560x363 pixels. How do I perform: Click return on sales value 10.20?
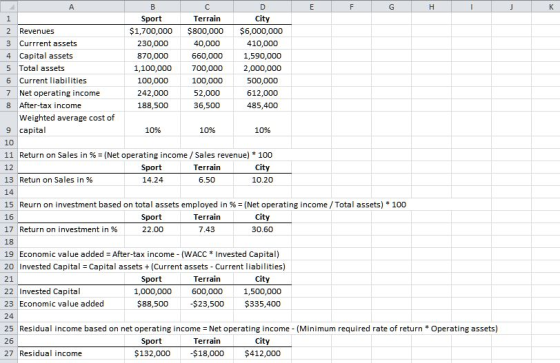(262, 180)
